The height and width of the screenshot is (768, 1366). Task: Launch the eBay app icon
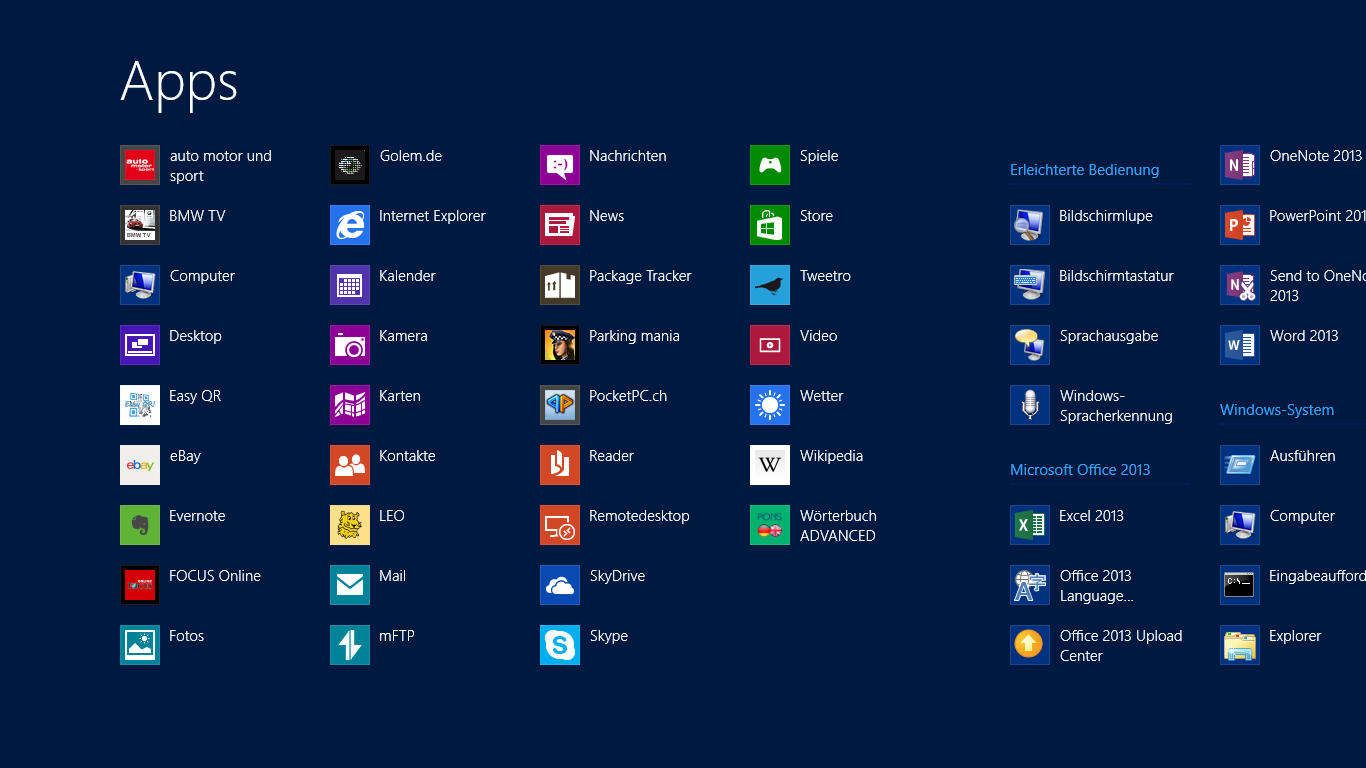pos(140,465)
